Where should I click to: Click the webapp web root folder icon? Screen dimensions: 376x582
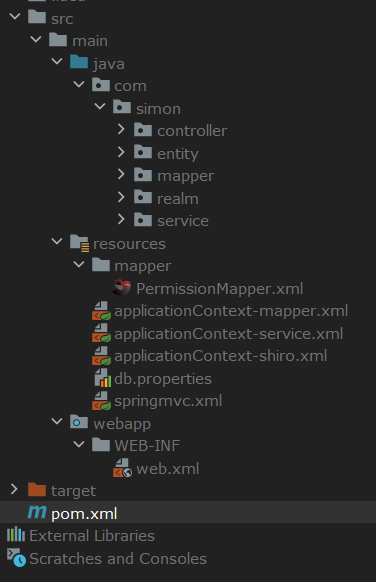click(x=79, y=422)
